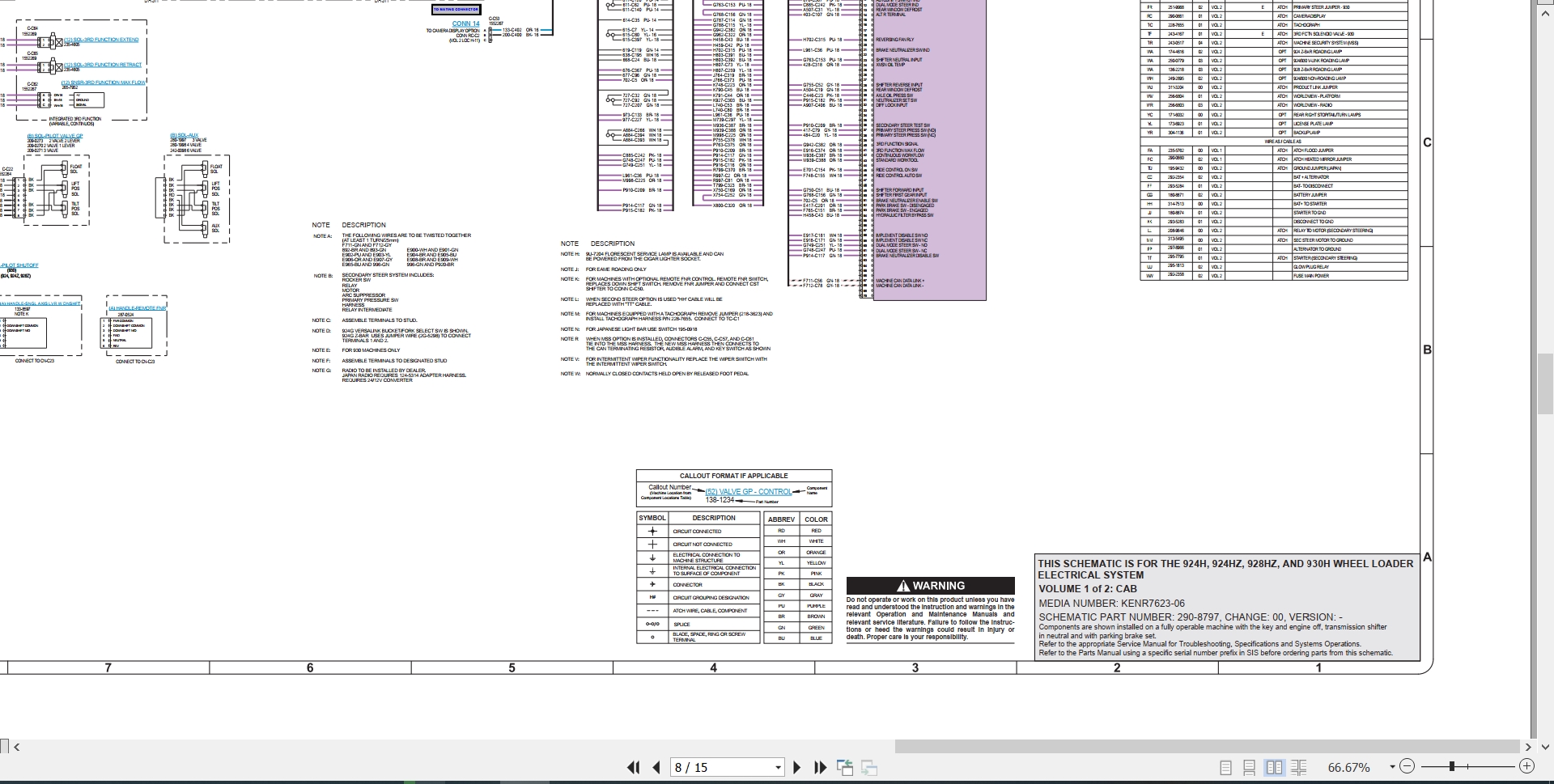Open the (B) SOL-AUX link
Image resolution: width=1554 pixels, height=784 pixels.
184,135
